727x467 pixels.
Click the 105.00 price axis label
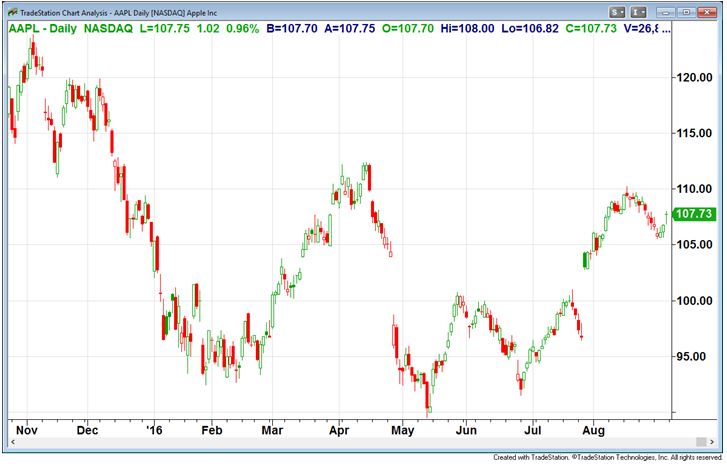pyautogui.click(x=693, y=244)
